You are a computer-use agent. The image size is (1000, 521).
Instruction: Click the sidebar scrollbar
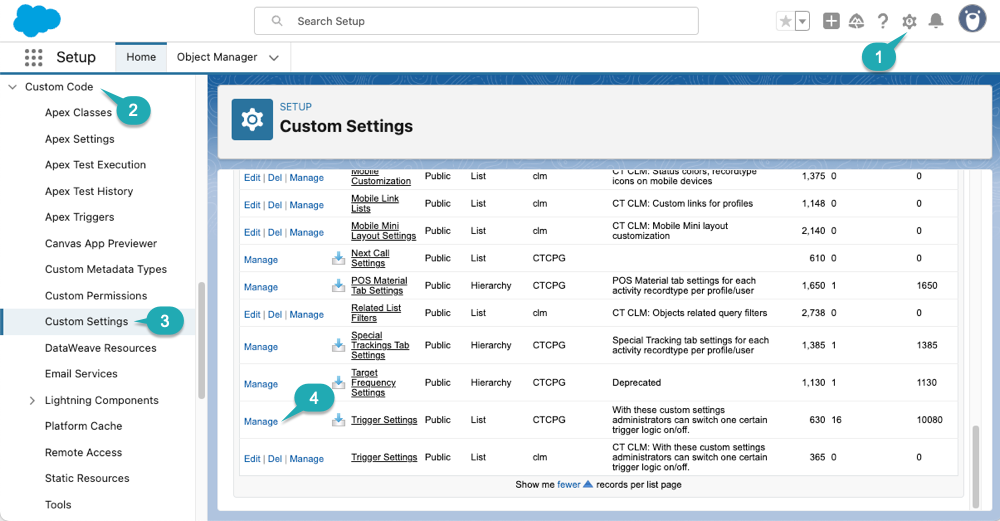coord(202,341)
